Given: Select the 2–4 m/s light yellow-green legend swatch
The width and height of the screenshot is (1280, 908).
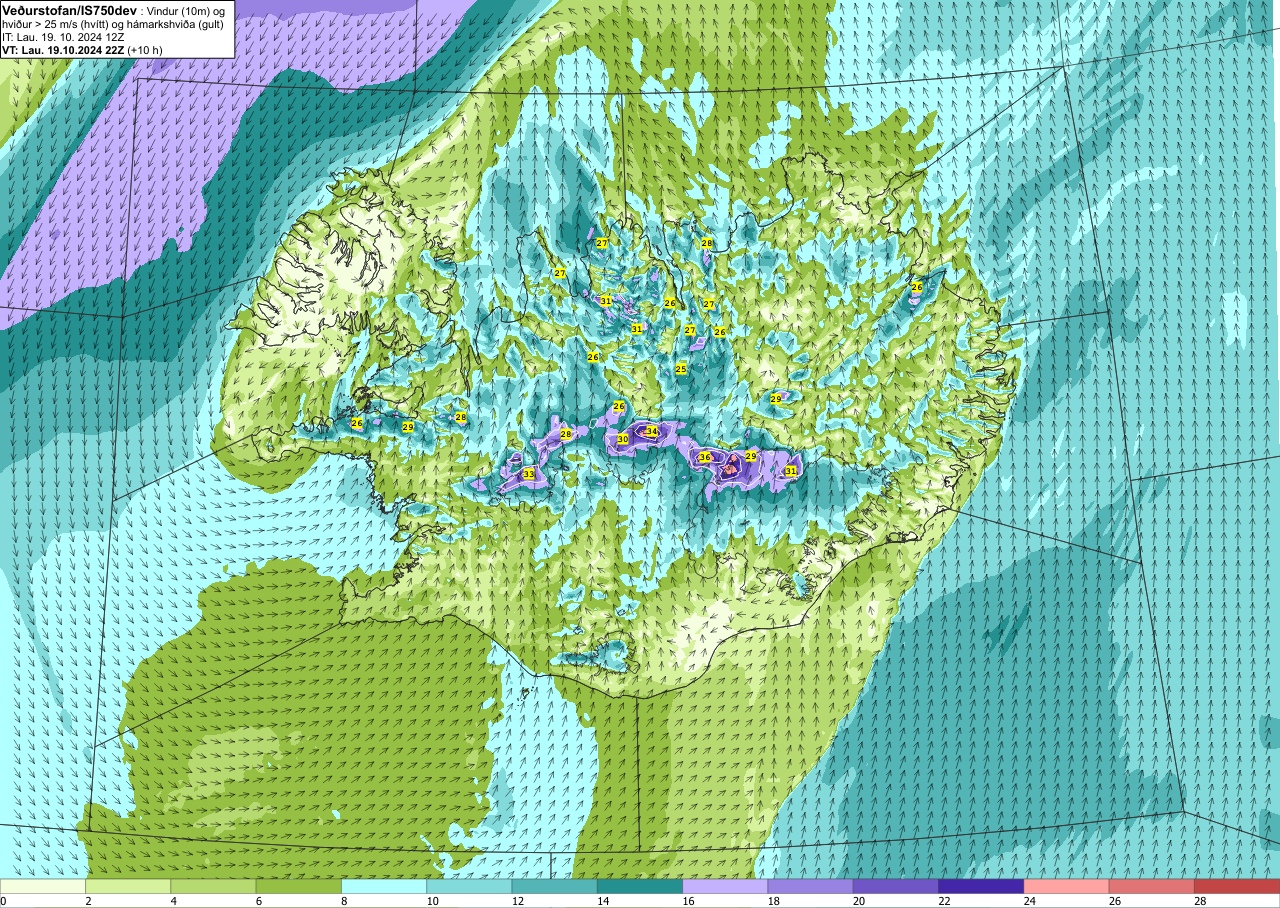Looking at the screenshot, I should 128,886.
